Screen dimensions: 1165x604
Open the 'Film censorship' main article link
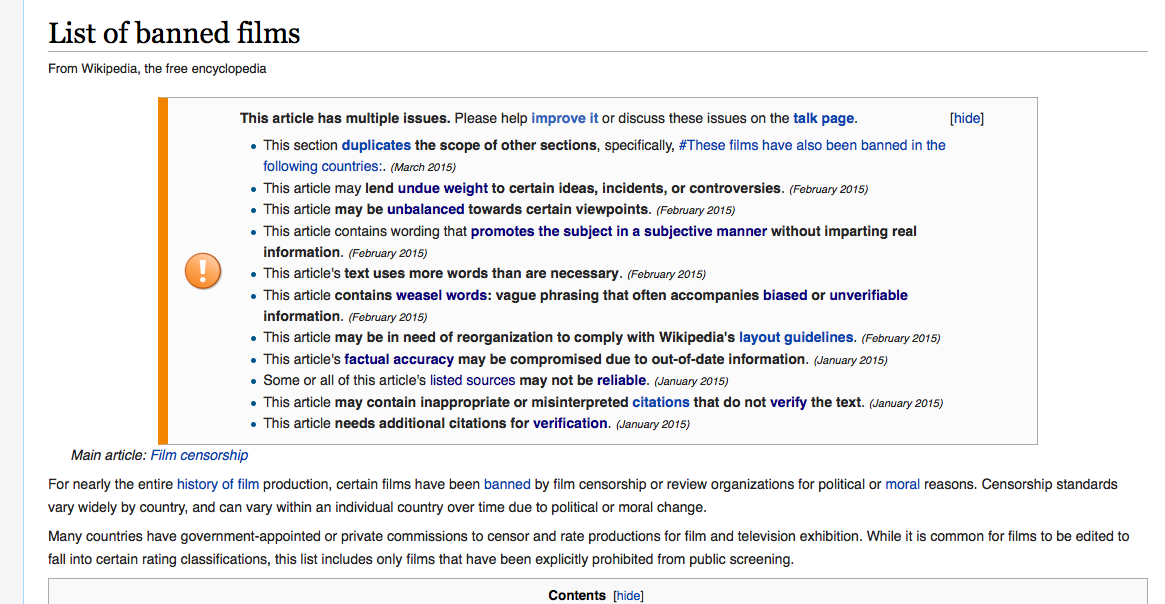199,455
